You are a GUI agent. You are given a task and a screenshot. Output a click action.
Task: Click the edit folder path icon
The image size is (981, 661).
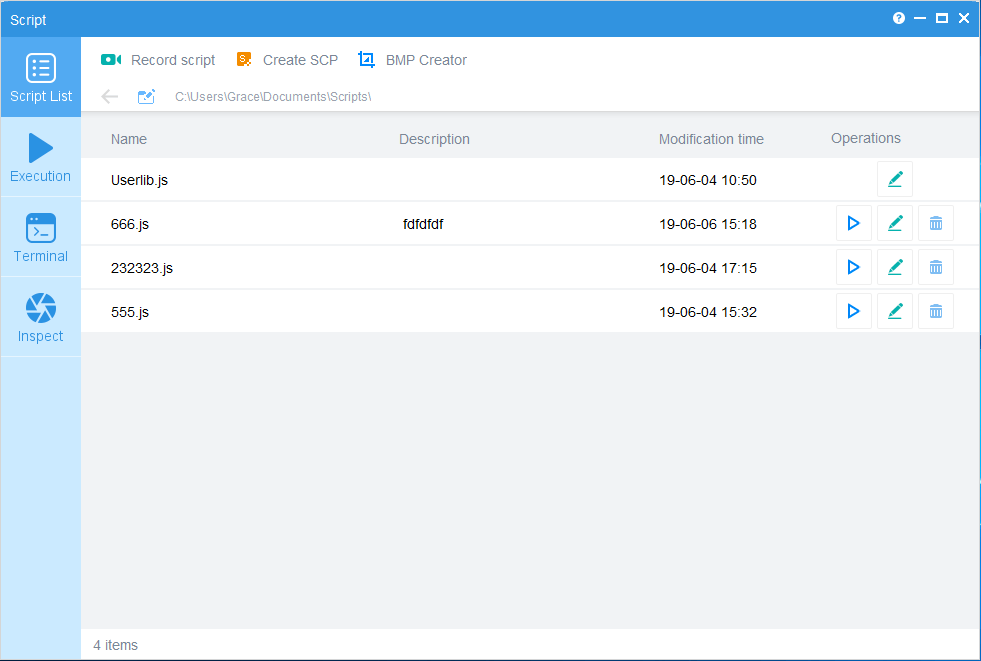[x=146, y=96]
